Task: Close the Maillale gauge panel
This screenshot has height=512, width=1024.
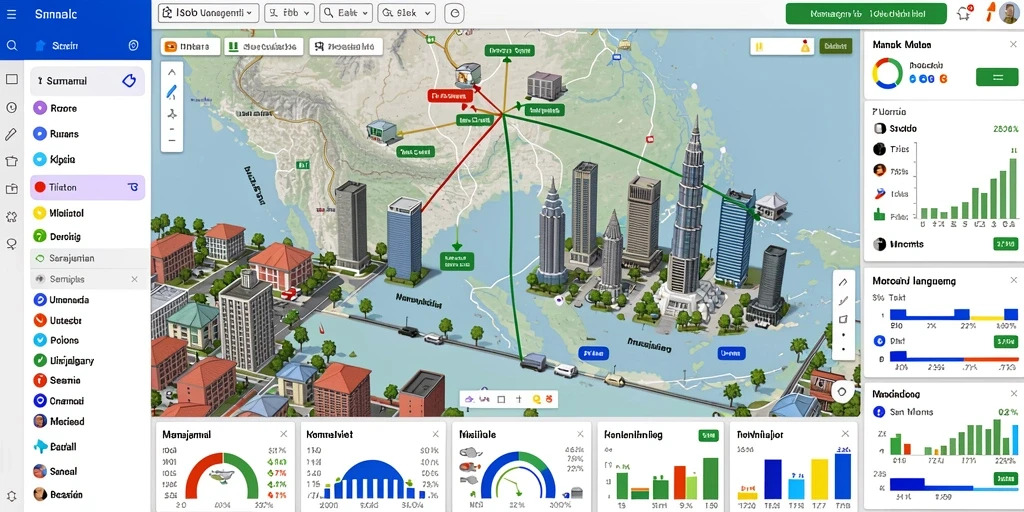Action: coord(579,434)
